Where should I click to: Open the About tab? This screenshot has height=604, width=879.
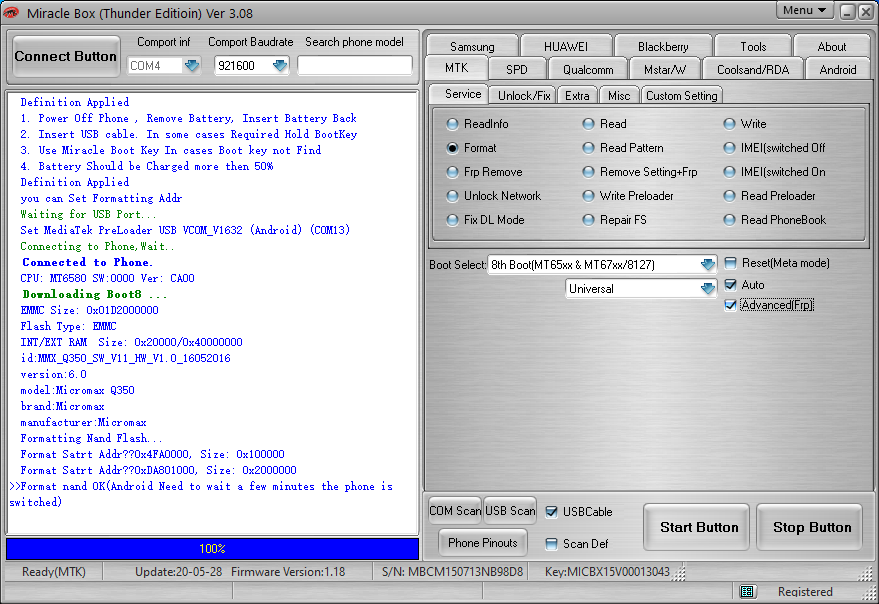(831, 47)
